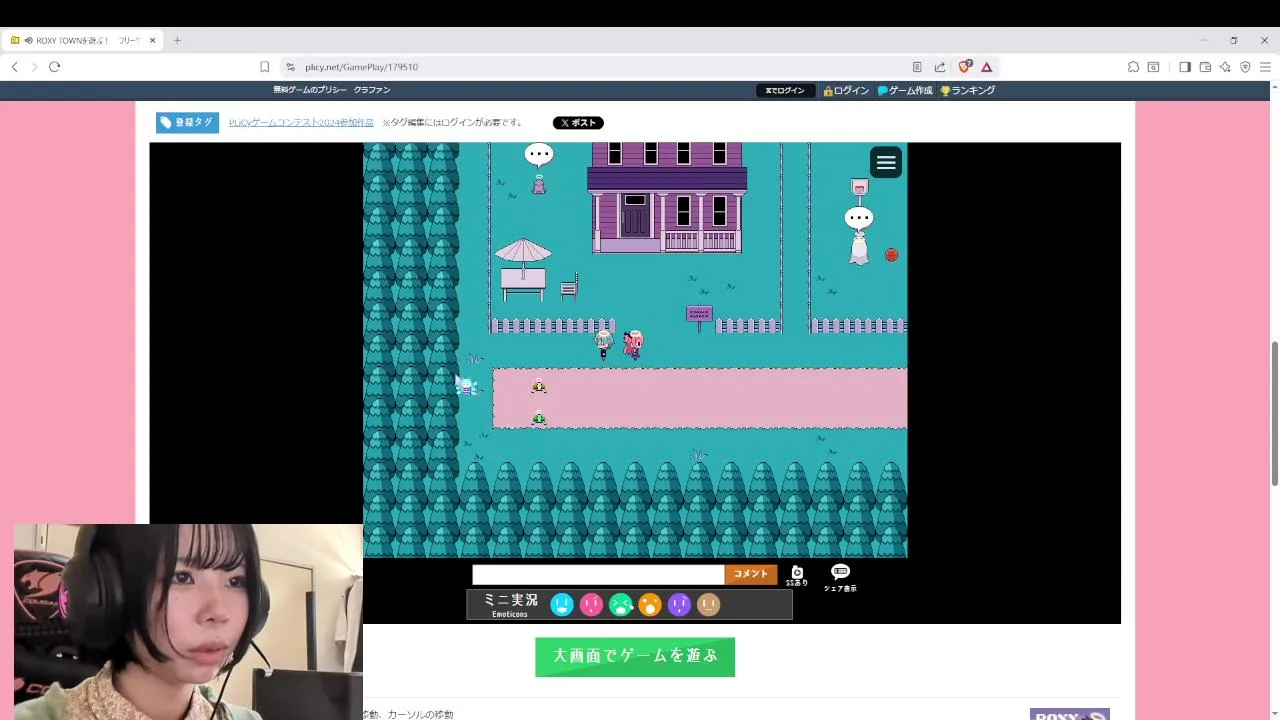This screenshot has height=720, width=1280.
Task: Send the orange surprised emoticon
Action: pos(650,604)
